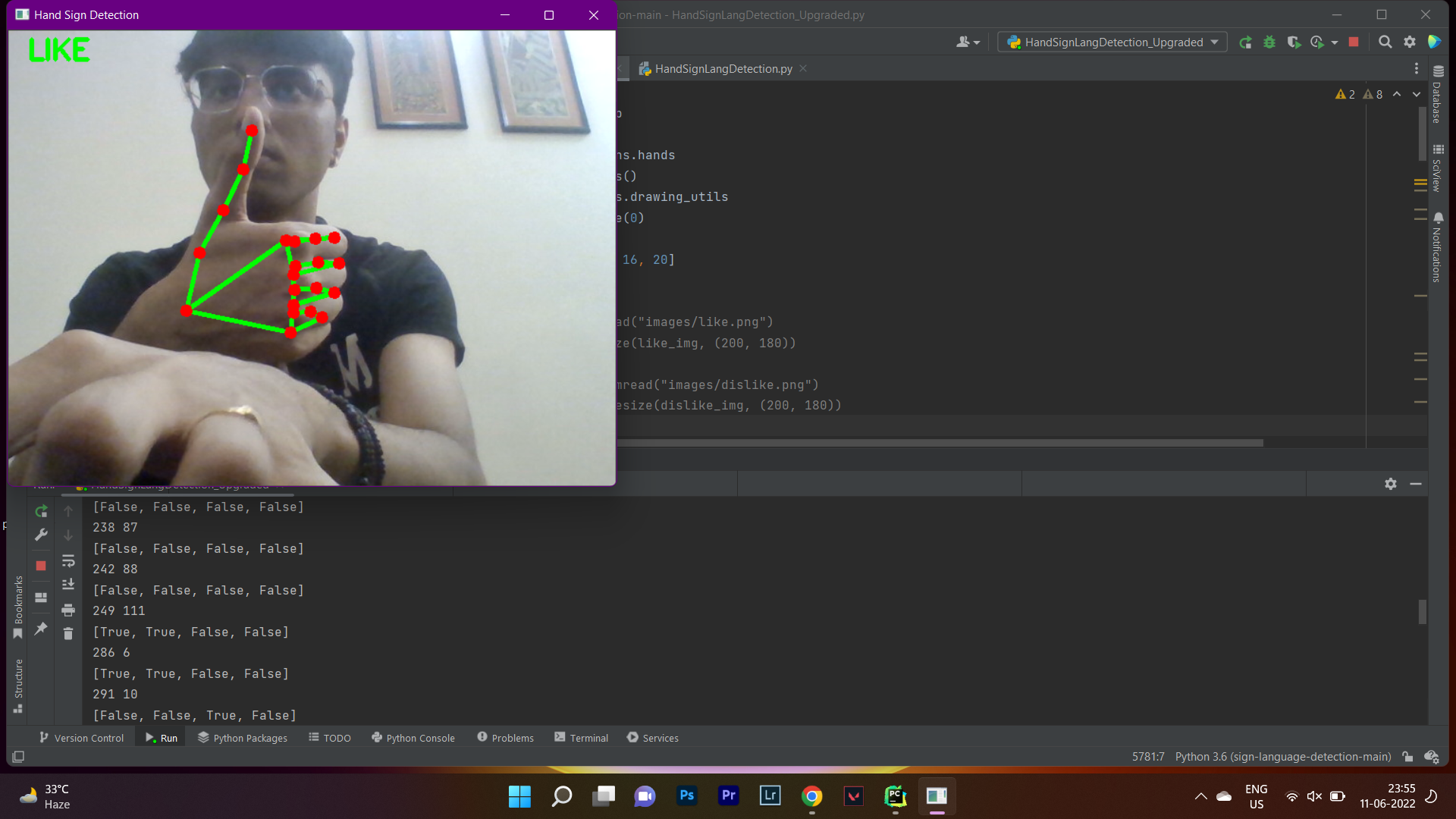Viewport: 1456px width, 819px height.
Task: Toggle soft-wrap in console output
Action: click(x=68, y=561)
